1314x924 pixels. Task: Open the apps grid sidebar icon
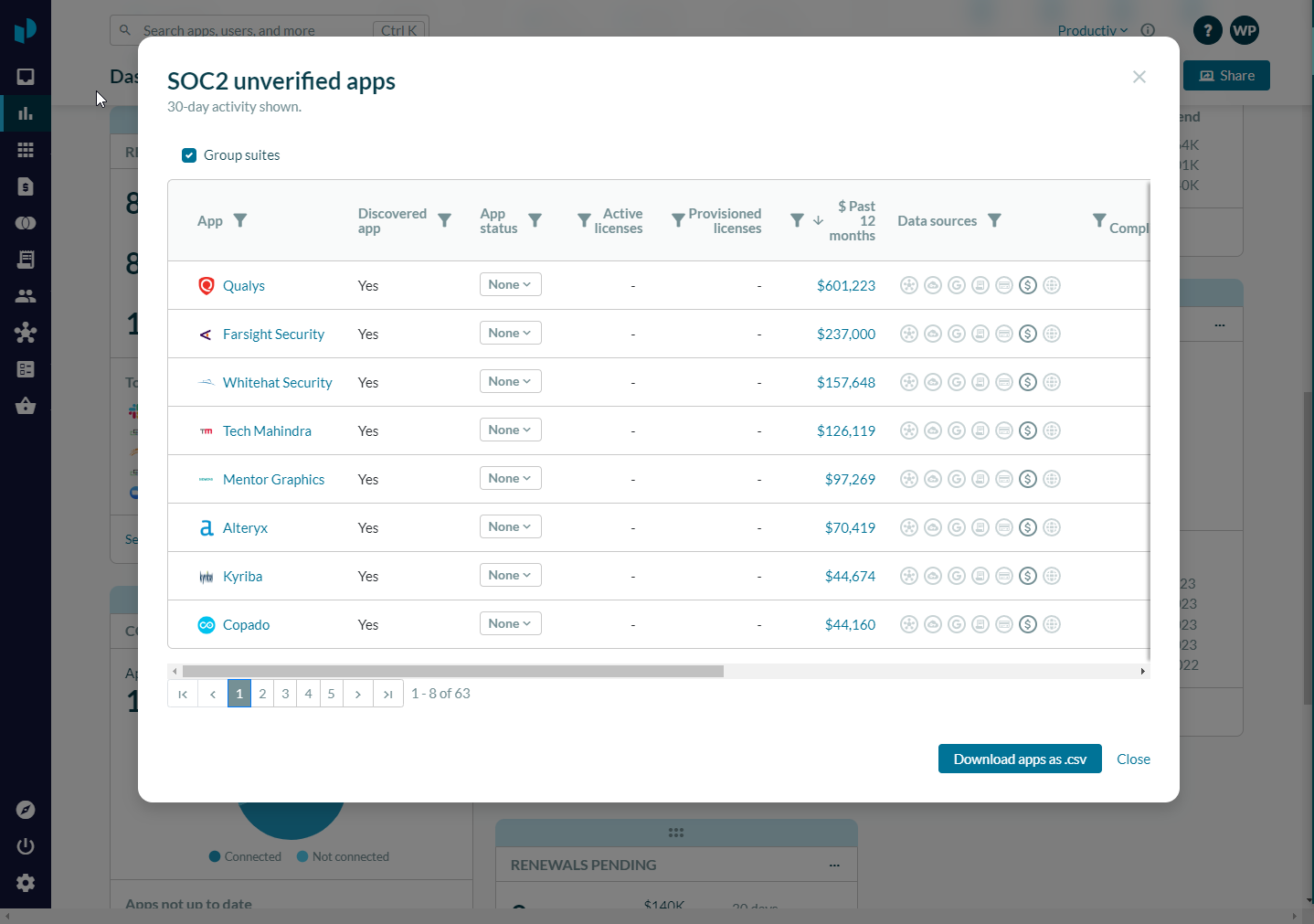click(x=26, y=150)
